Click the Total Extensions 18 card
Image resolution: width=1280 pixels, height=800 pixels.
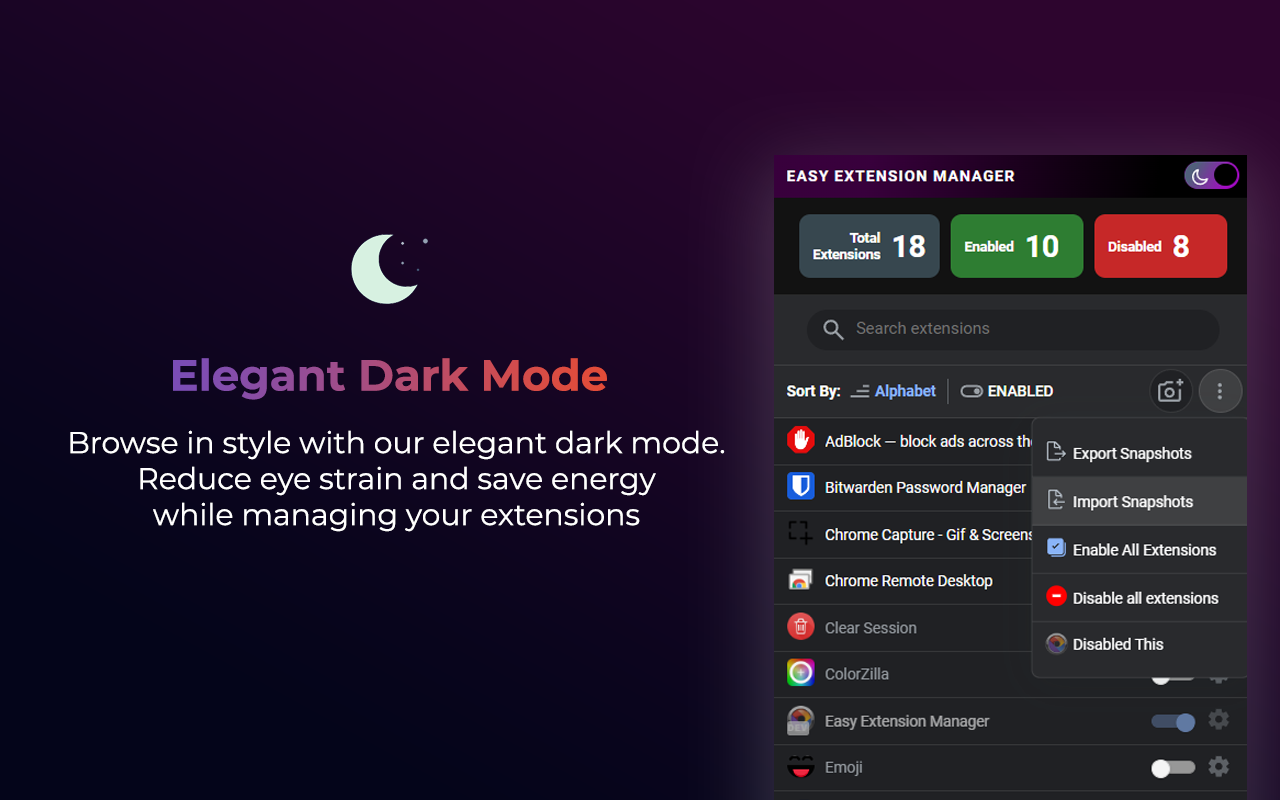click(x=869, y=246)
